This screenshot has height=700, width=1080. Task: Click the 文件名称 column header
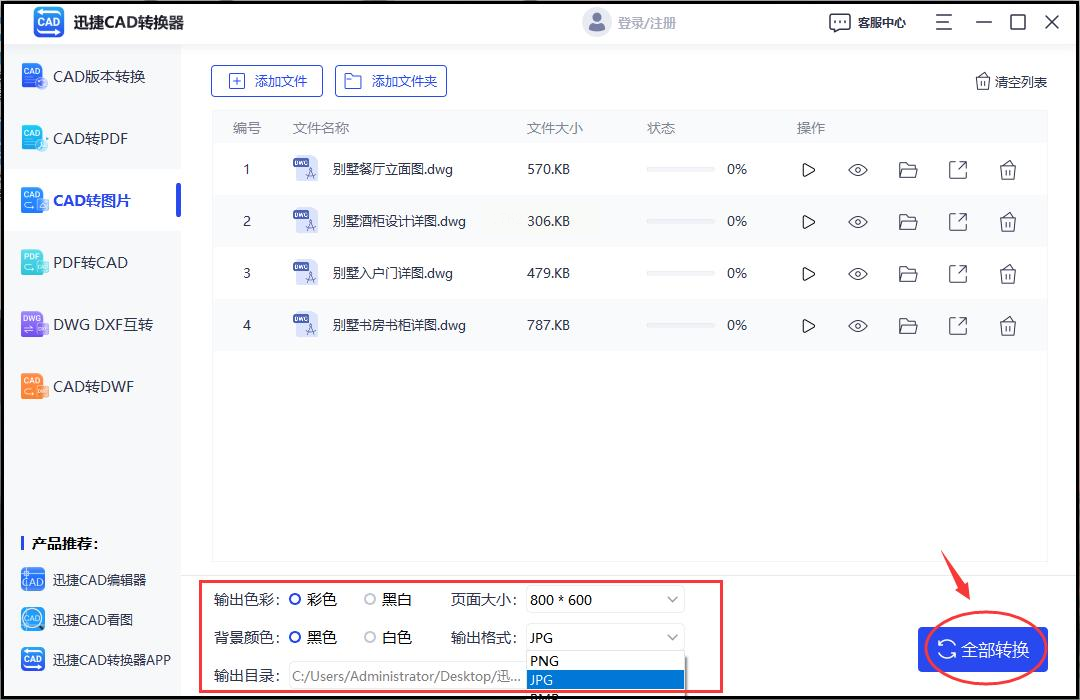pos(321,128)
